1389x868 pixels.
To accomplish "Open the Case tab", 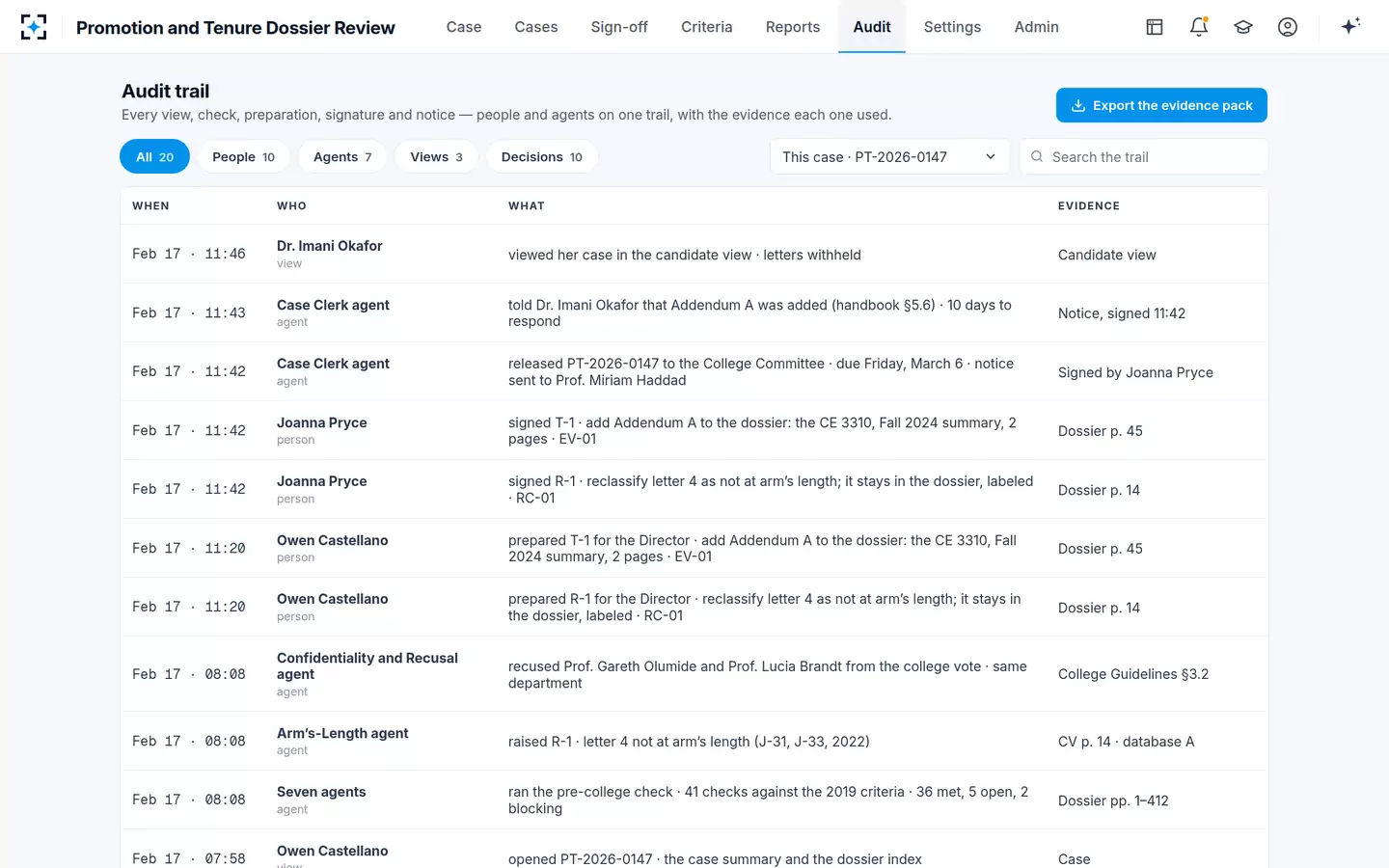I will pos(464,27).
